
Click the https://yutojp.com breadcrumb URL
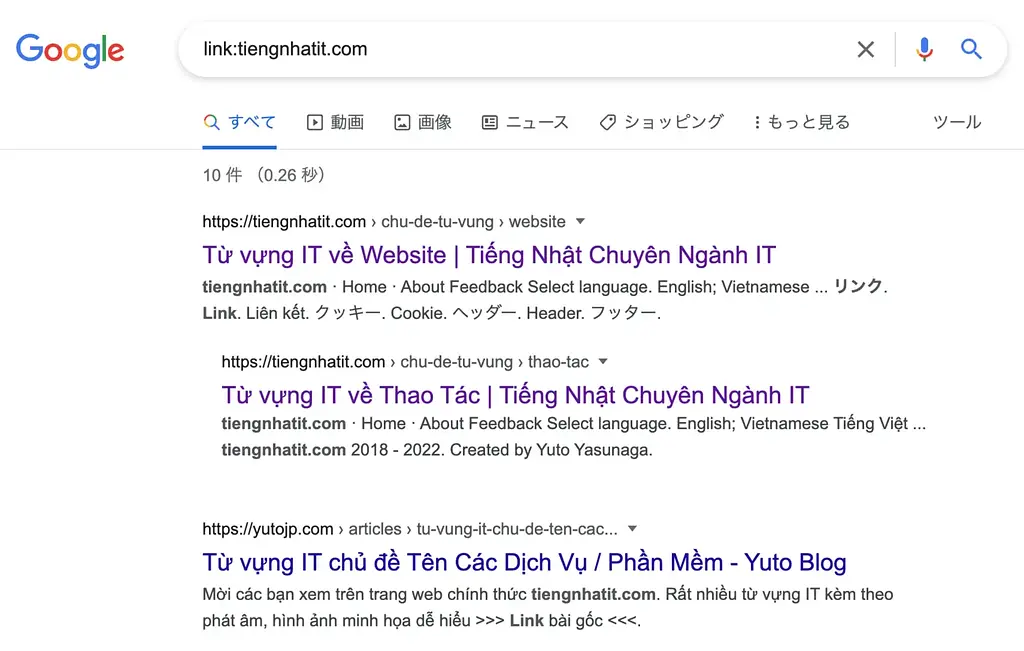268,528
